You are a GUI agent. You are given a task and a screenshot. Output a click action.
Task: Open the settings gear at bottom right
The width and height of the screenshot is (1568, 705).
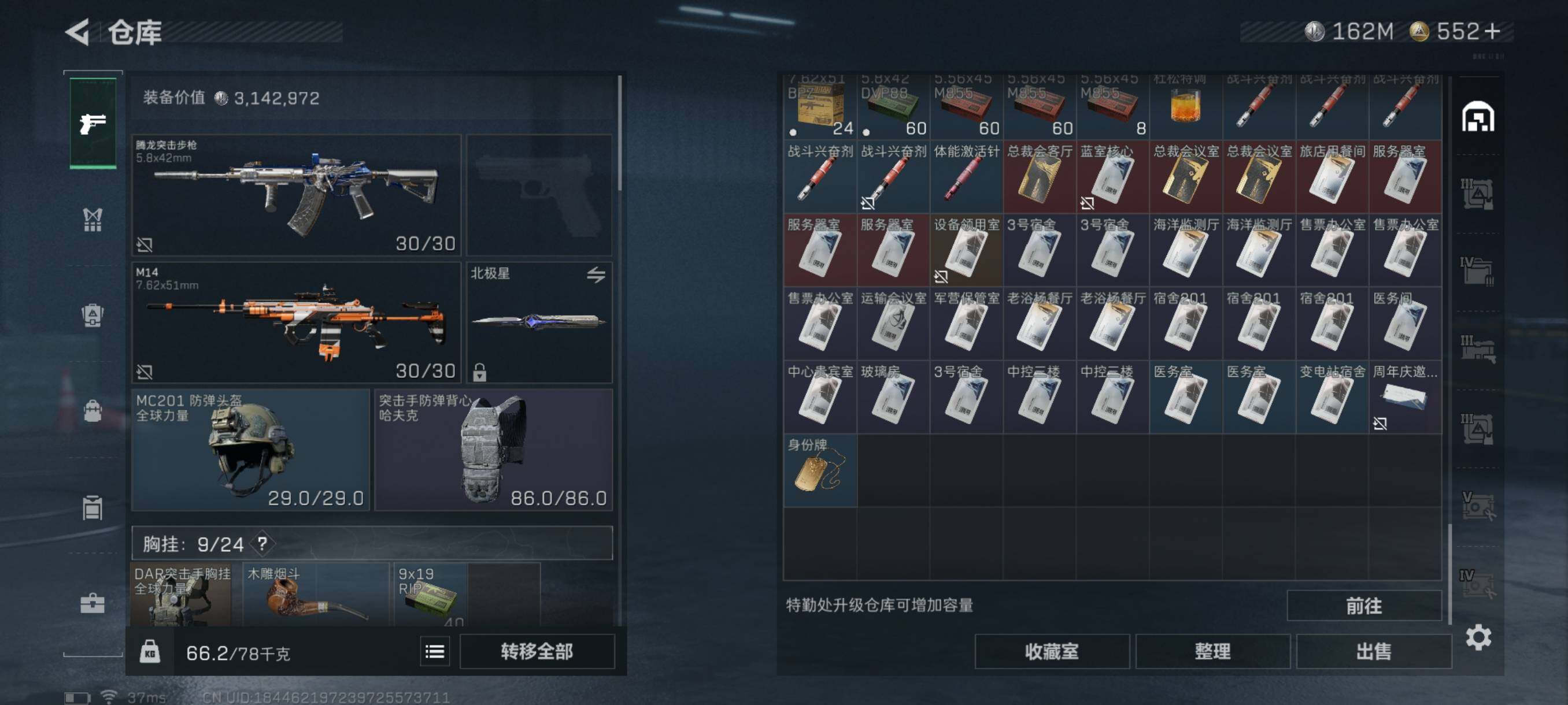pyautogui.click(x=1478, y=637)
